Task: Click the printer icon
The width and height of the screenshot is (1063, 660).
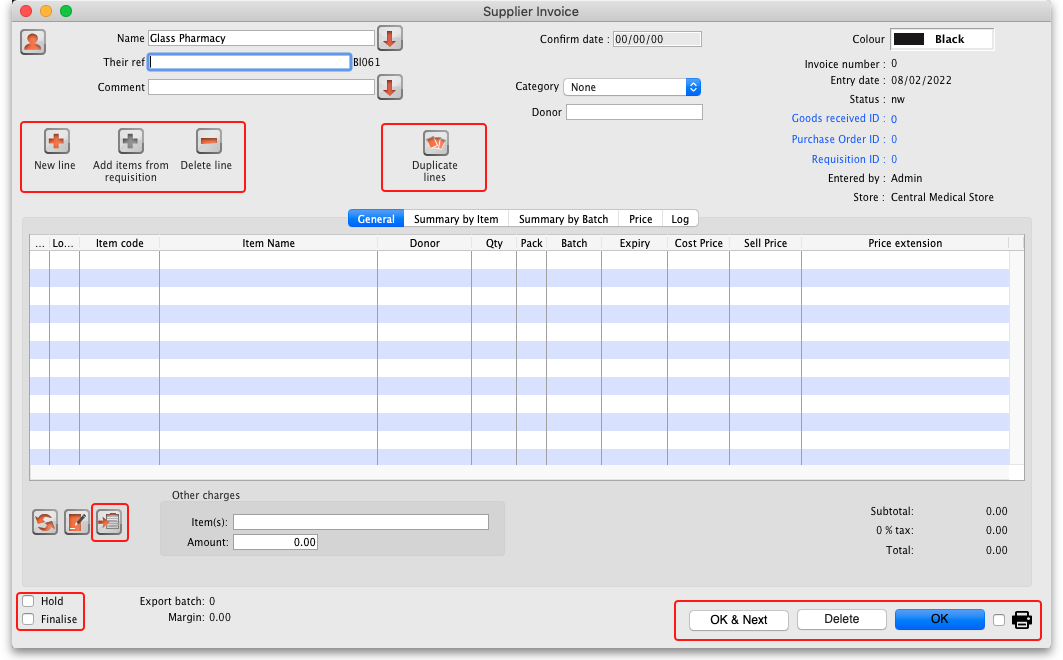Action: coord(1021,620)
